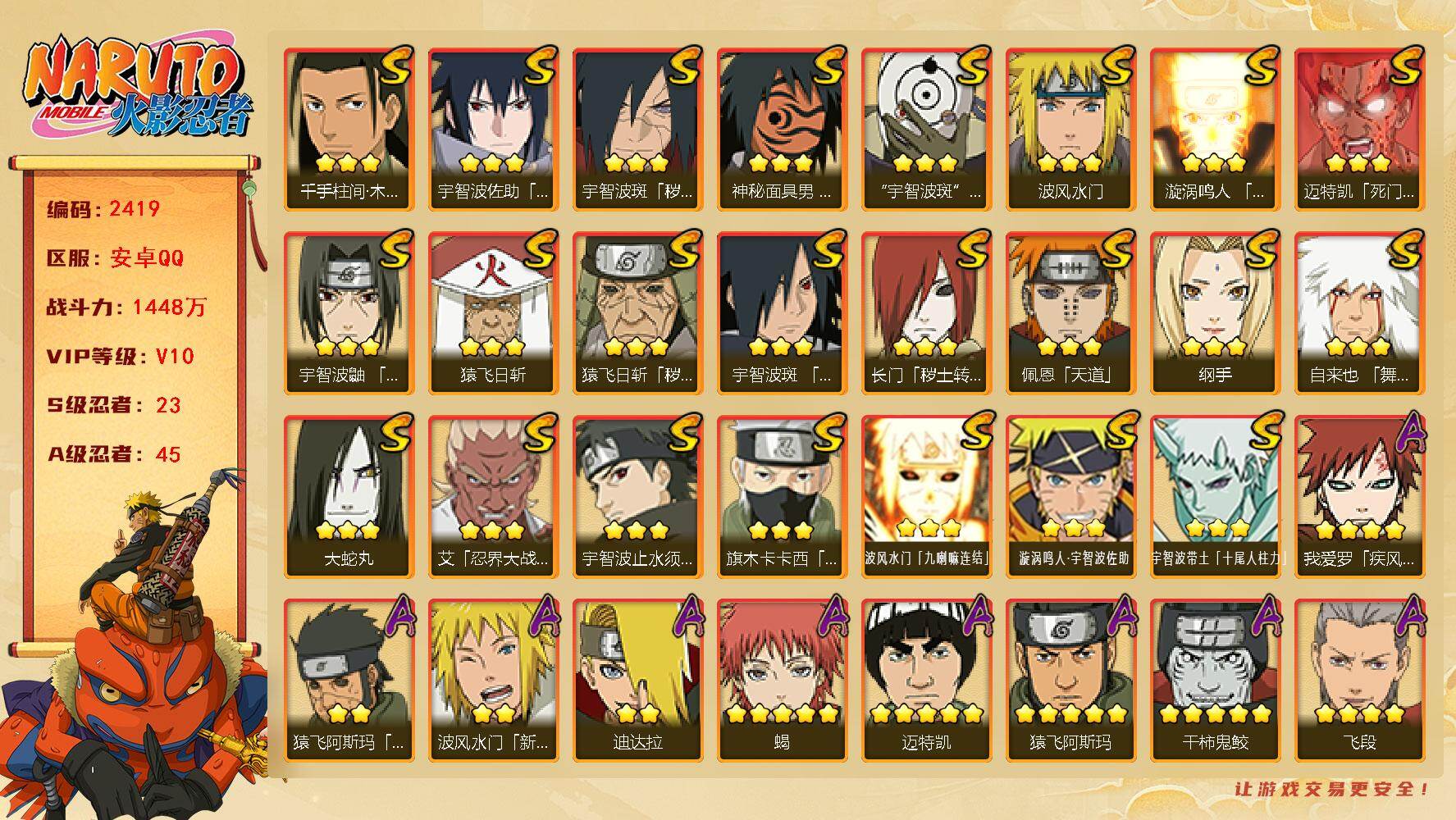Click the 飞段 A-rank card
Screen dimensions: 1456x820
pos(1359,680)
